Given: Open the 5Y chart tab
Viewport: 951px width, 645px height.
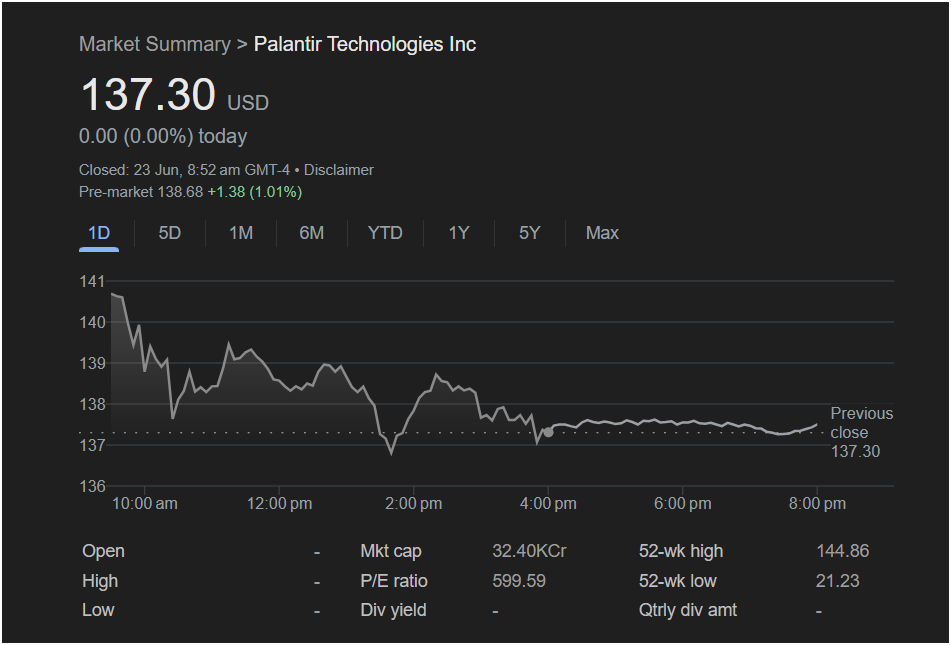Looking at the screenshot, I should (529, 233).
